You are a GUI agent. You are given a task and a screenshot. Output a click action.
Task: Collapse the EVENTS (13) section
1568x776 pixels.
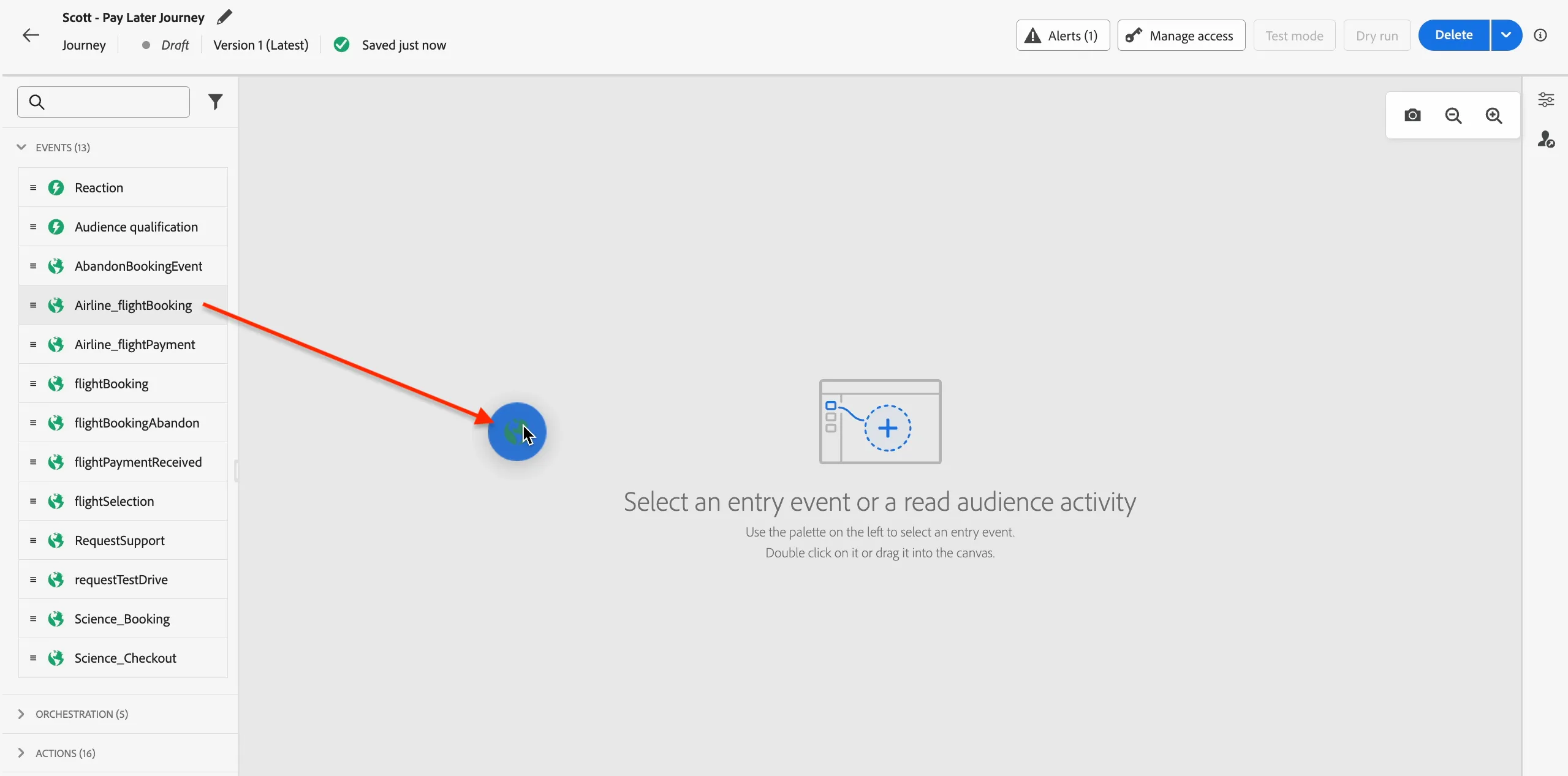21,147
